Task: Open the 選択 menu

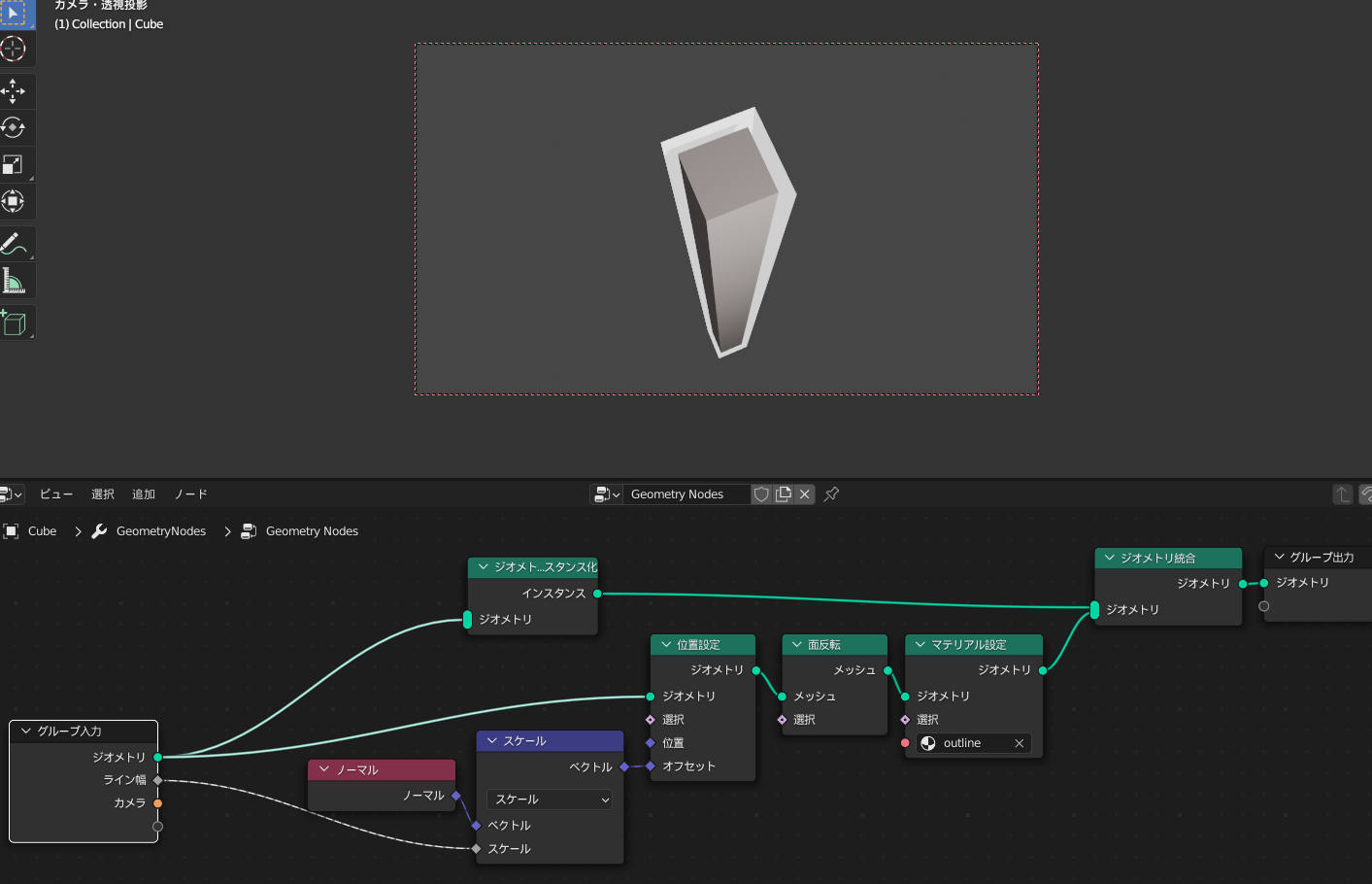Action: pos(103,494)
